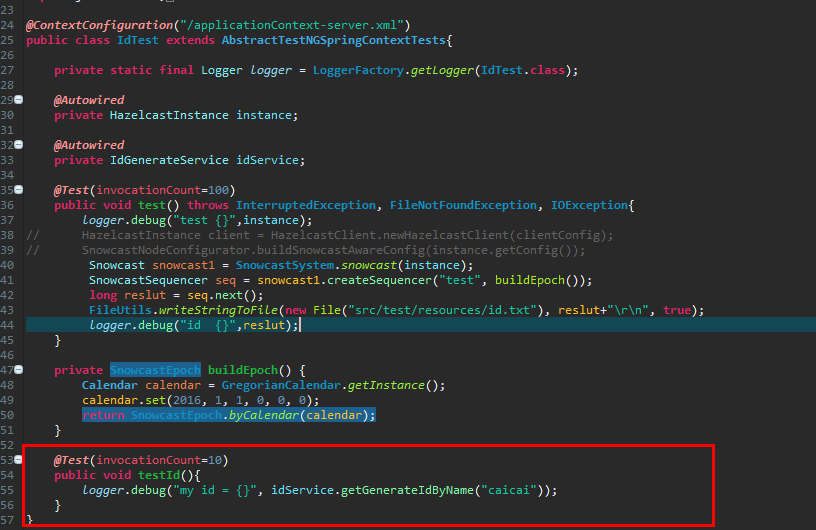Collapse the buildEpoch() fold at line 47
816x530 pixels.
click(x=19, y=370)
